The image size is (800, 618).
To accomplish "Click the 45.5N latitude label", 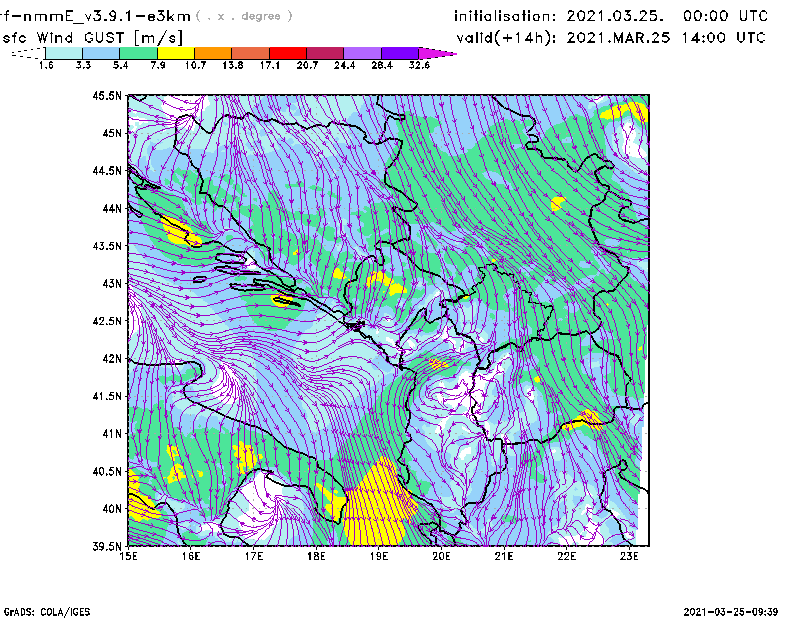I will click(x=107, y=95).
